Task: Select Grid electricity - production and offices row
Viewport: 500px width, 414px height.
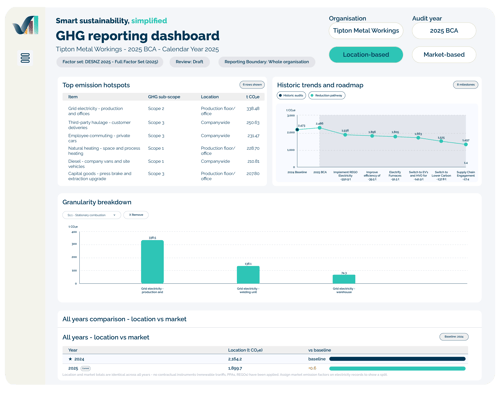Action: tap(163, 111)
